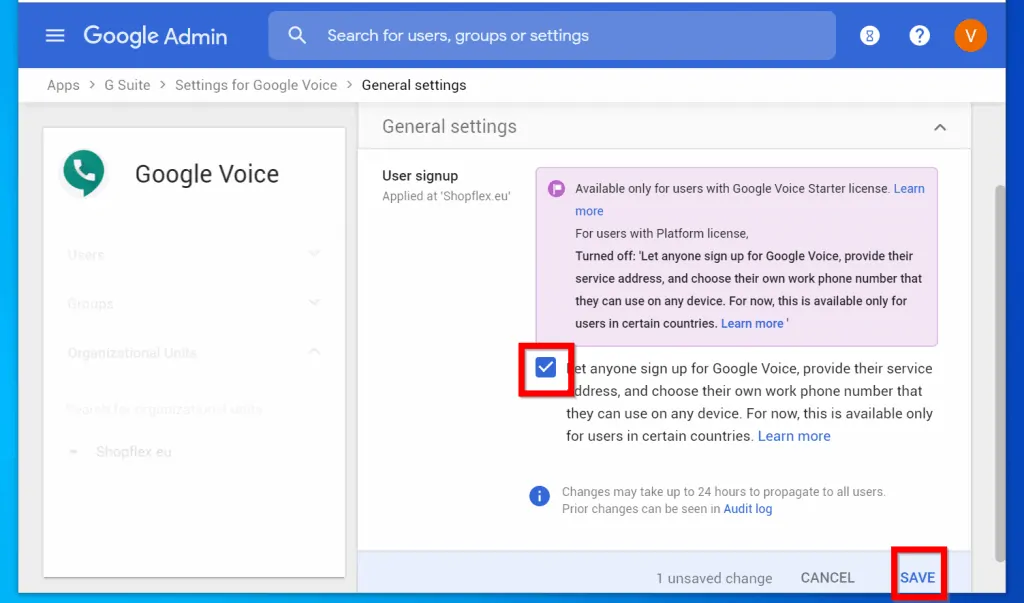
Task: Open the Audit log link
Action: click(747, 509)
